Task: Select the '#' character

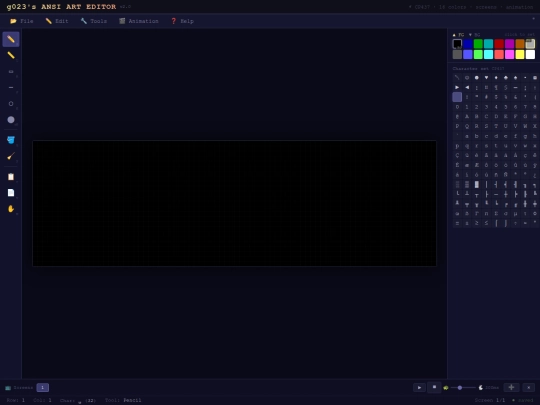Action: tap(486, 97)
